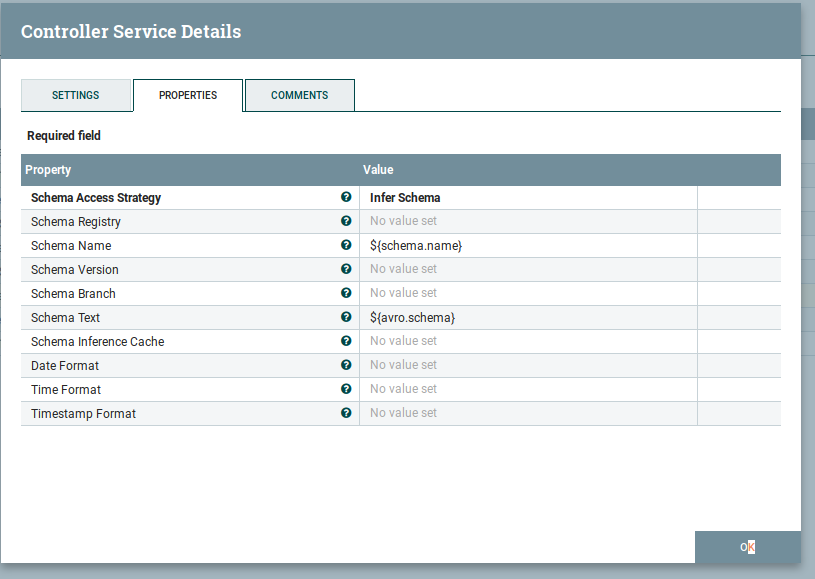The image size is (815, 579).
Task: Click help icon next to Schema Access Strategy
Action: [x=346, y=197]
